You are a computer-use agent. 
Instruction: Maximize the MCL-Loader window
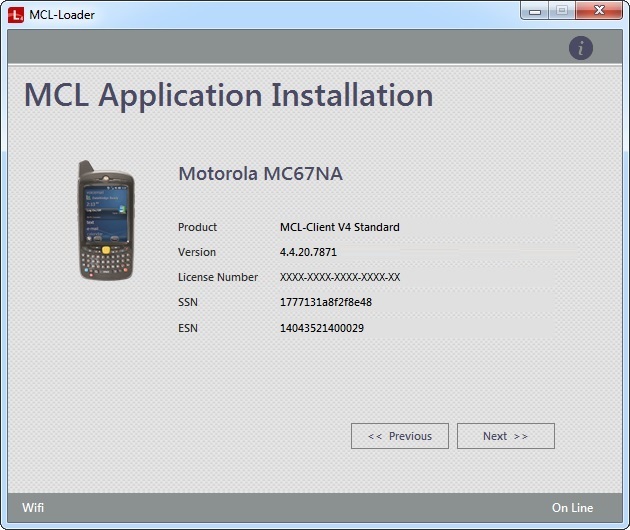[562, 11]
